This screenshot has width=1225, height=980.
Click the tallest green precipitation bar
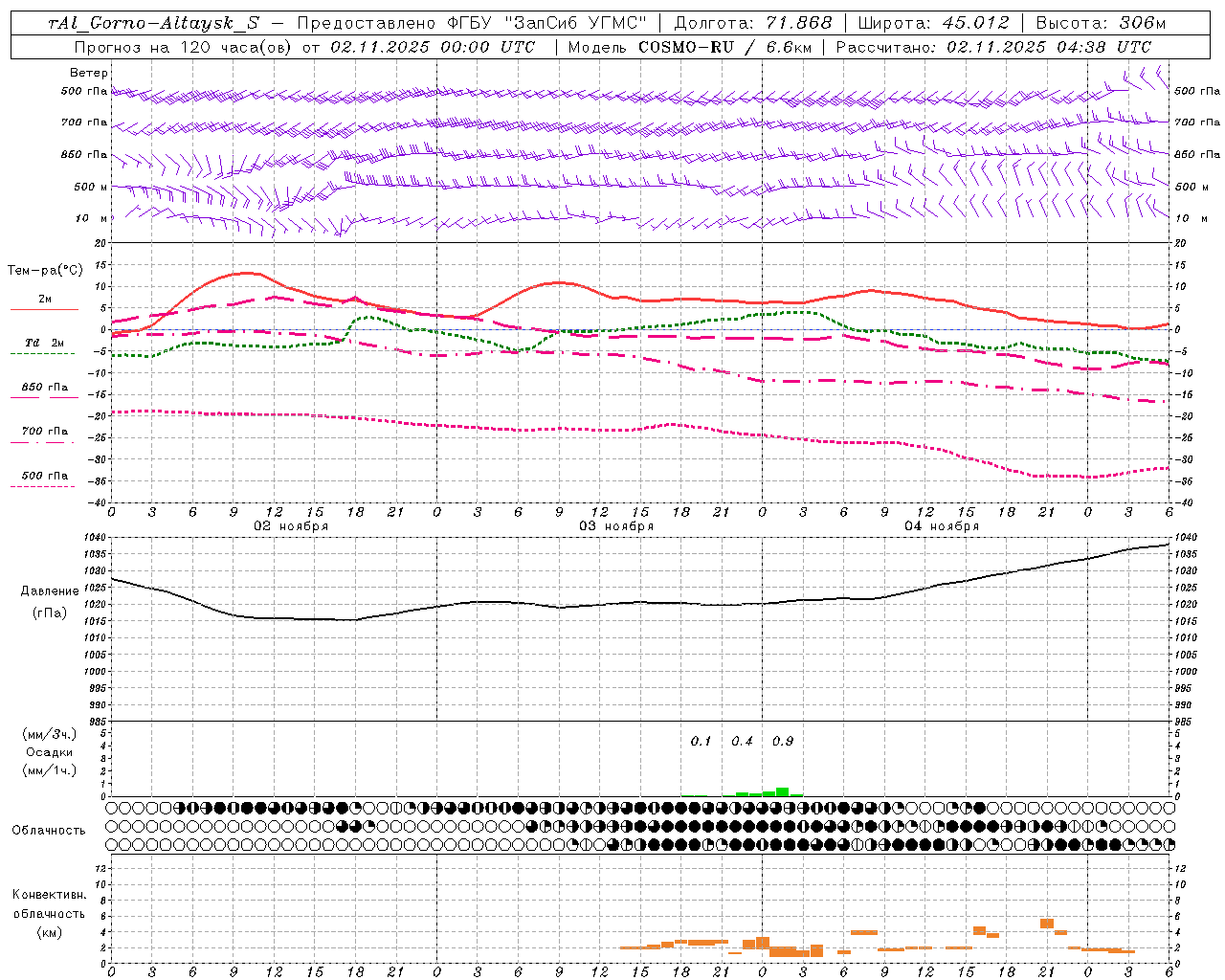[x=783, y=791]
